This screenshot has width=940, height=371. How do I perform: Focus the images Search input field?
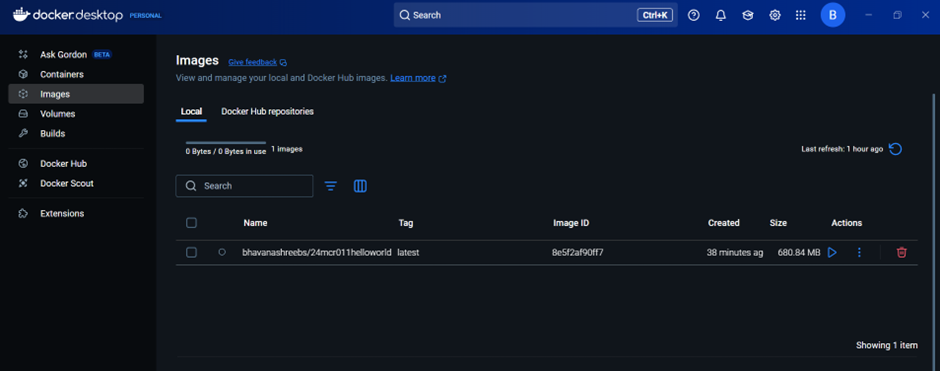244,186
